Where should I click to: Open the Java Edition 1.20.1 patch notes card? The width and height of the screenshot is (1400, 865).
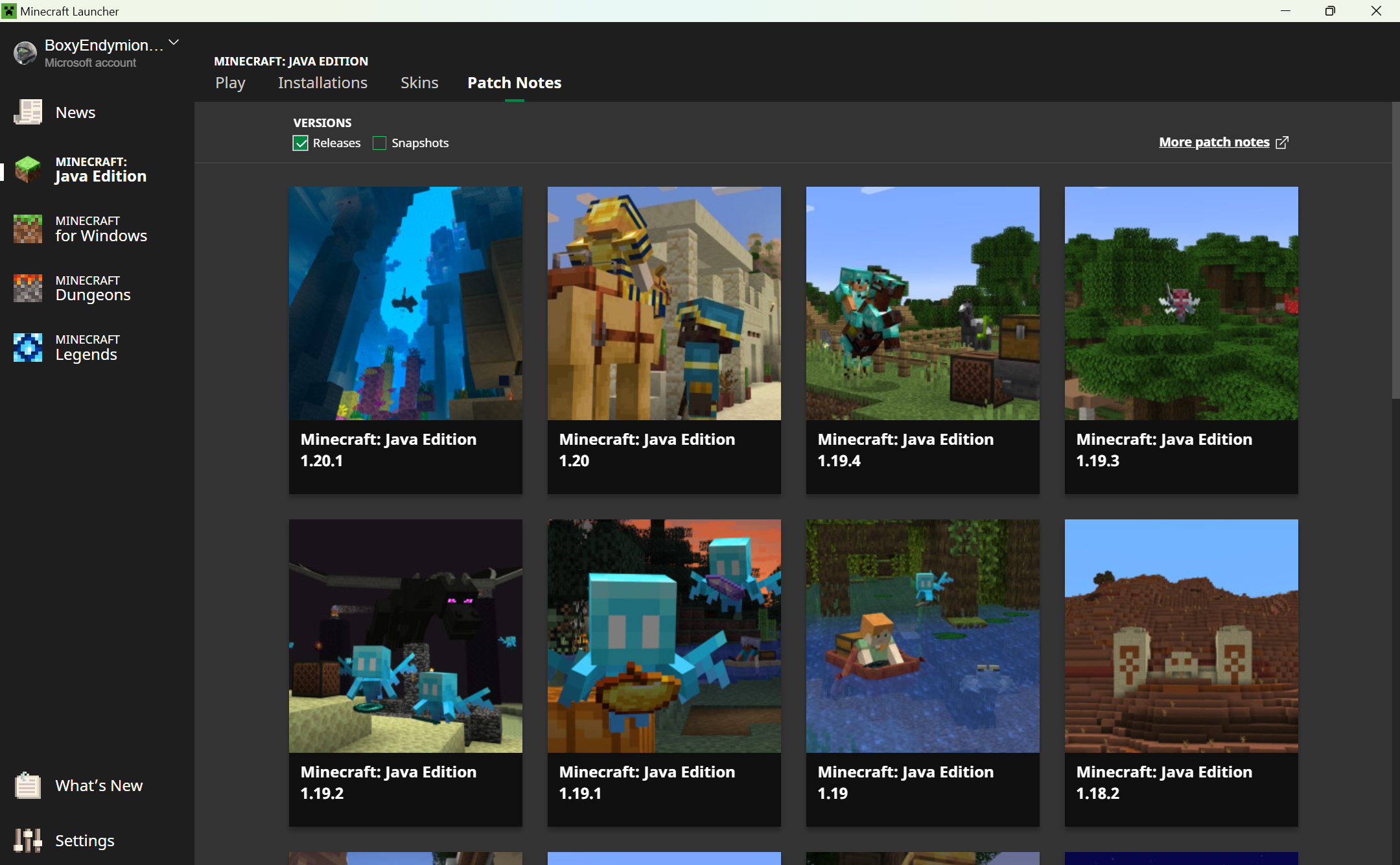click(x=405, y=340)
